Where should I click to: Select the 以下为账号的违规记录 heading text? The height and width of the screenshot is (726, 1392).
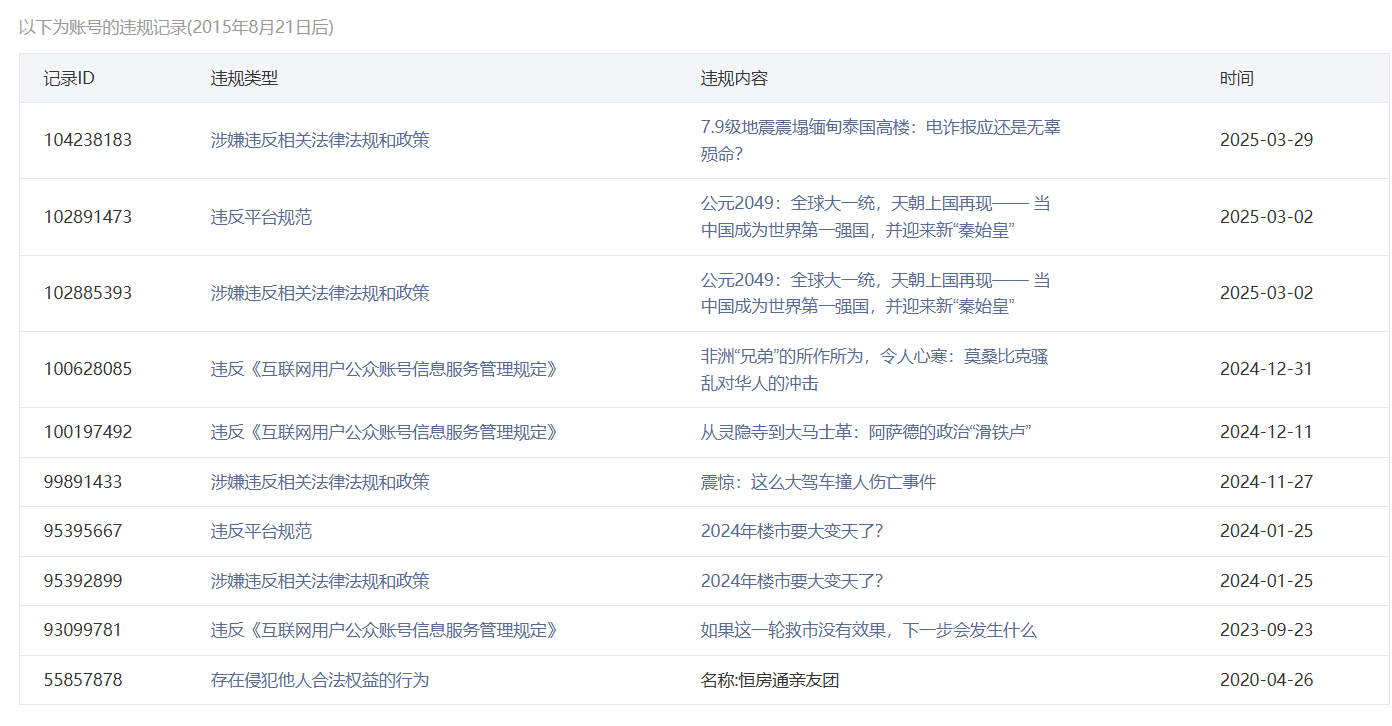[176, 28]
